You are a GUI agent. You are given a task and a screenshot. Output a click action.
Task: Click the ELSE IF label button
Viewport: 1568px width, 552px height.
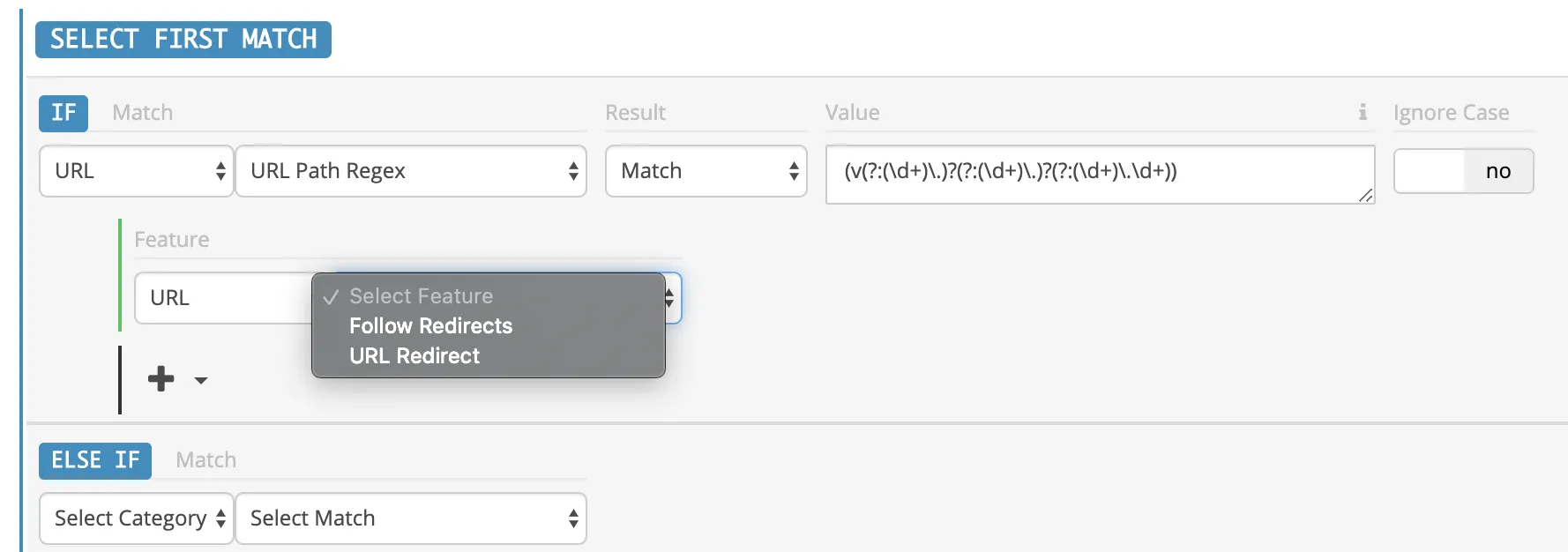coord(95,460)
